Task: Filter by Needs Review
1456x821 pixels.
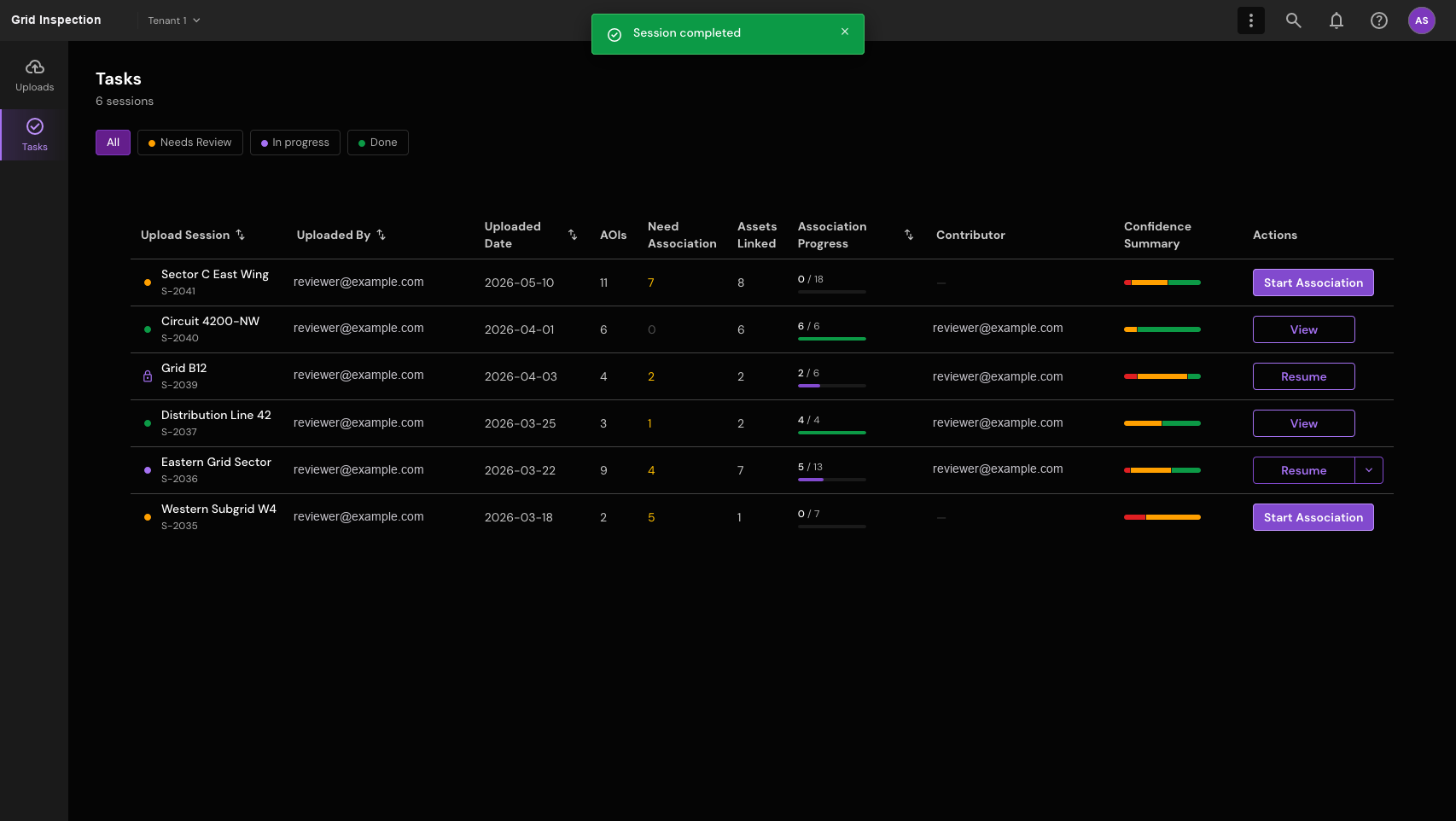Action: pos(190,143)
